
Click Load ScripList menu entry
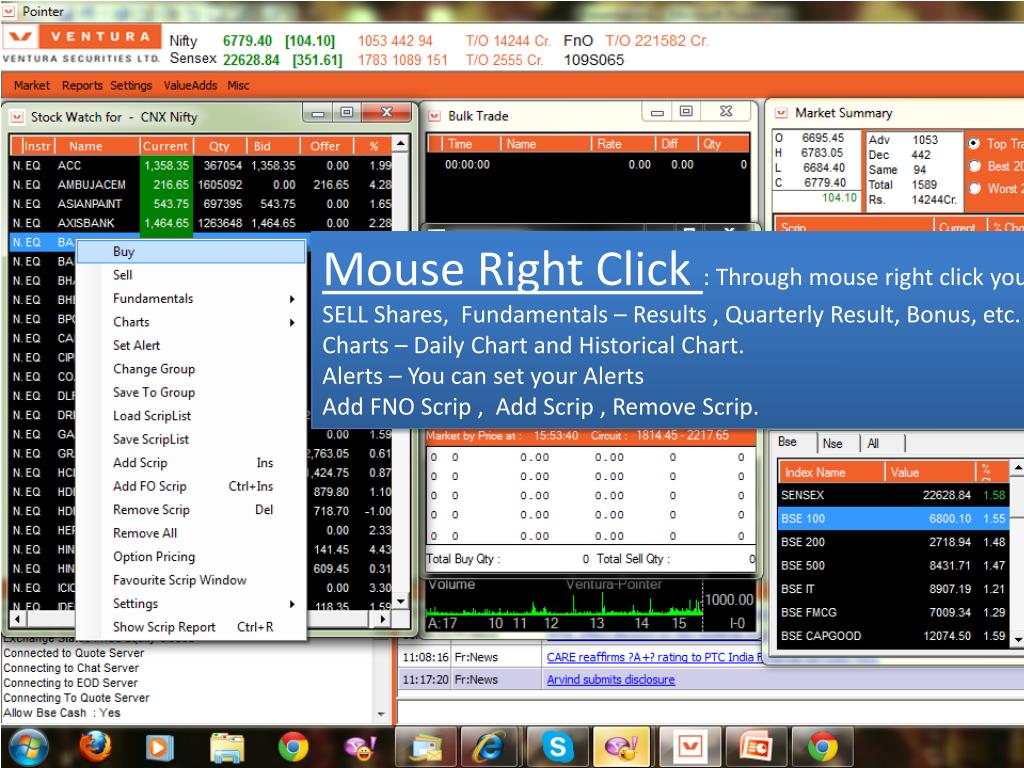[x=191, y=416]
